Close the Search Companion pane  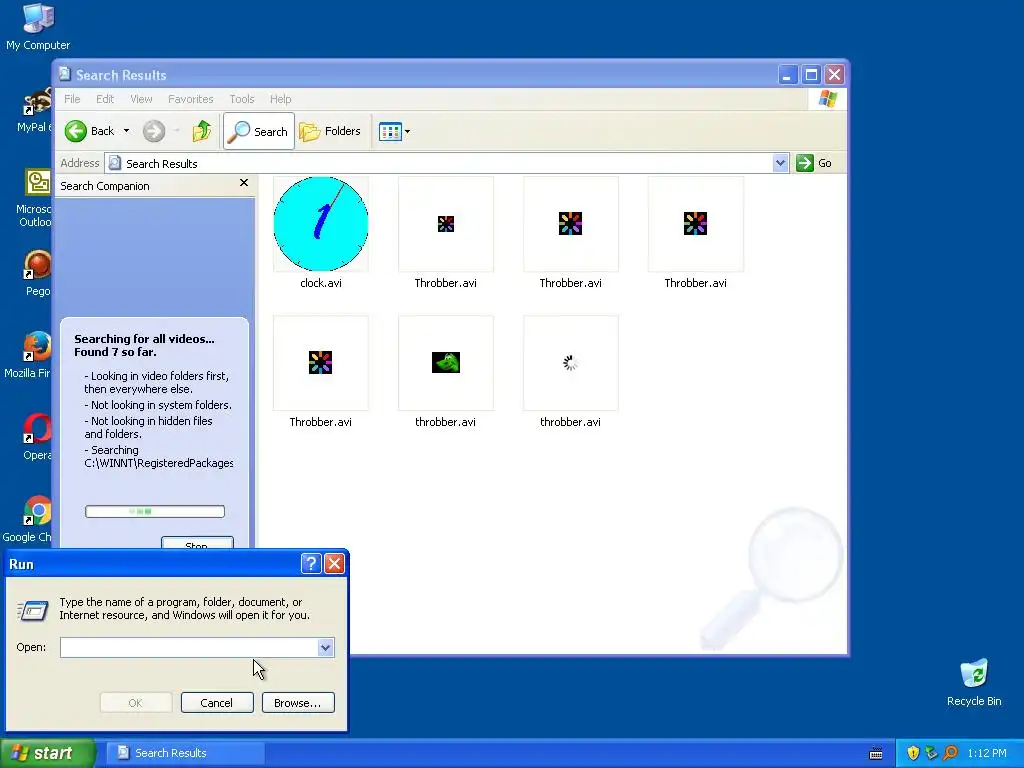pyautogui.click(x=244, y=183)
